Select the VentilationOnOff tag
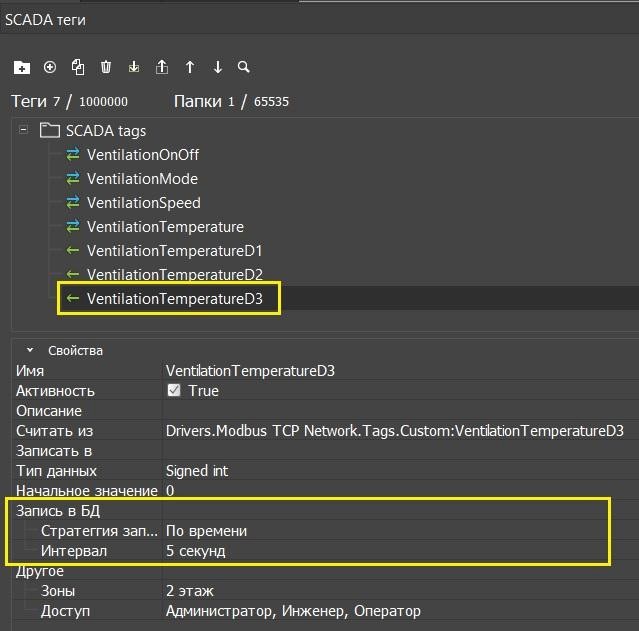The image size is (639, 631). pos(142,155)
